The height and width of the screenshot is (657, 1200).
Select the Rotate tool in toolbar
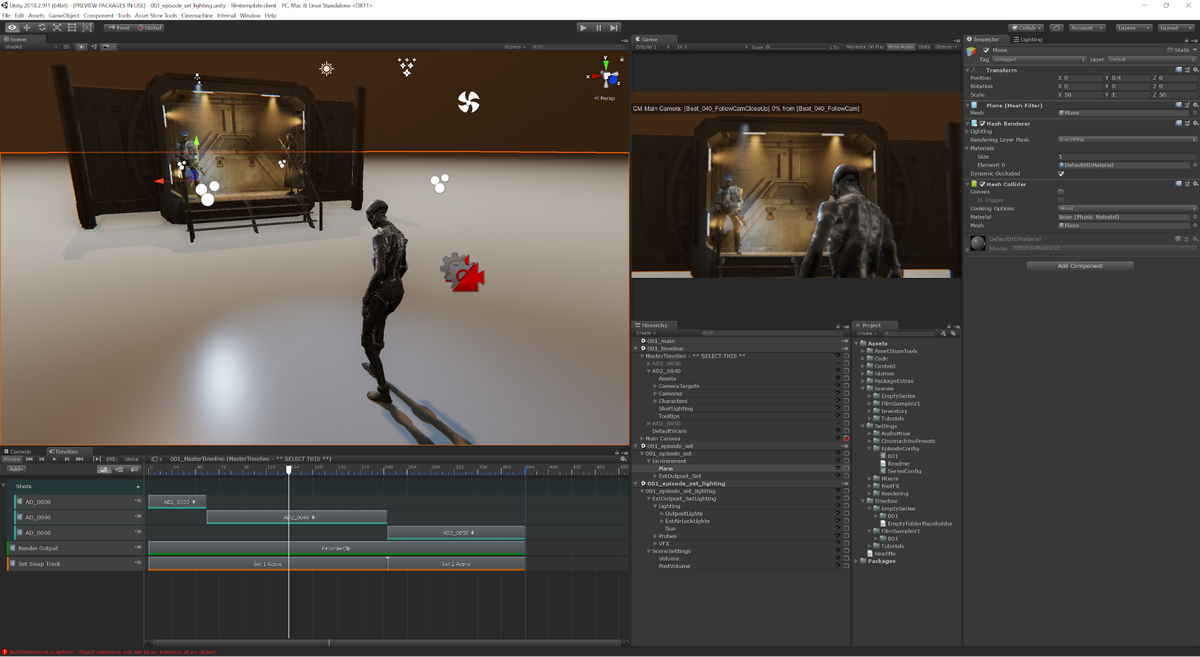[42, 27]
